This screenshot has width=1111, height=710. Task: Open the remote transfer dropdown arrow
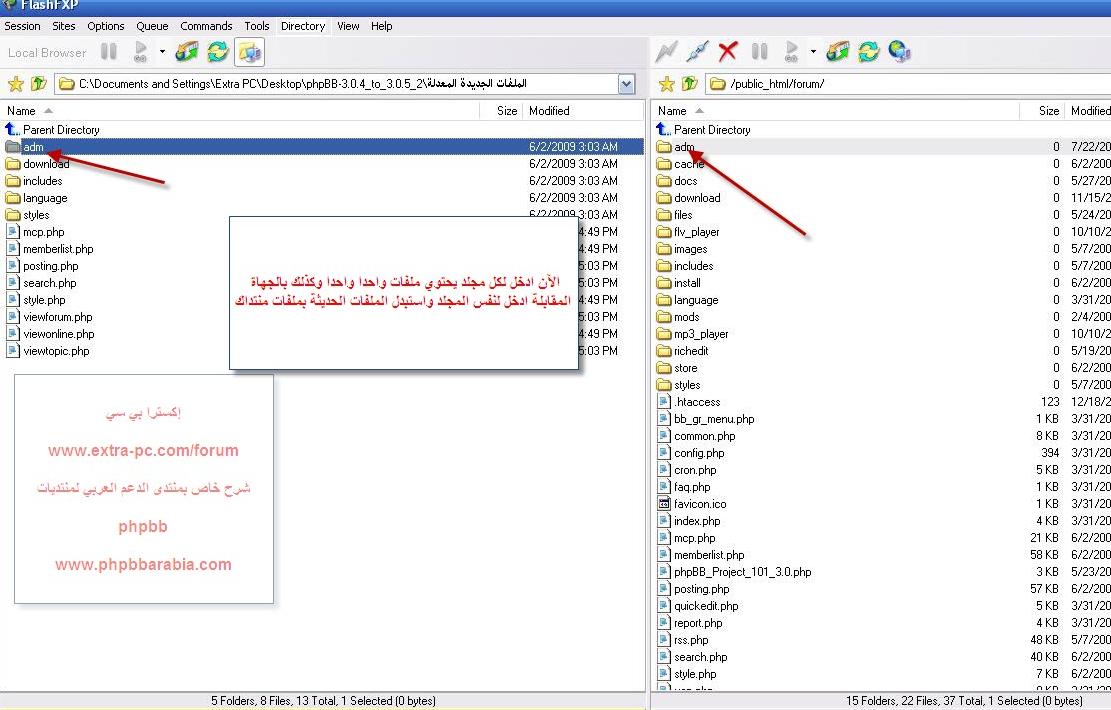pyautogui.click(x=813, y=52)
